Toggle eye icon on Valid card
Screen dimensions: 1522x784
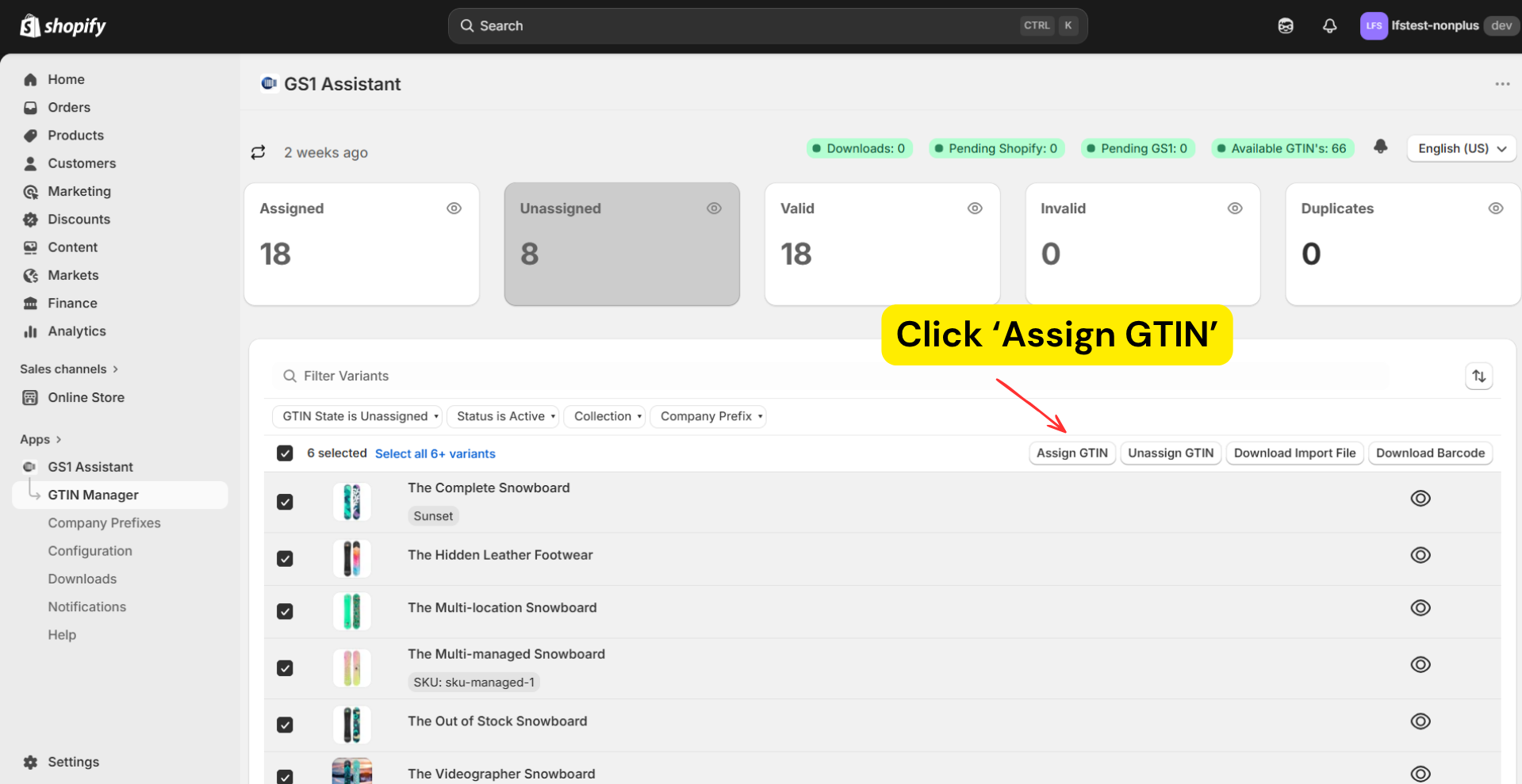click(975, 208)
